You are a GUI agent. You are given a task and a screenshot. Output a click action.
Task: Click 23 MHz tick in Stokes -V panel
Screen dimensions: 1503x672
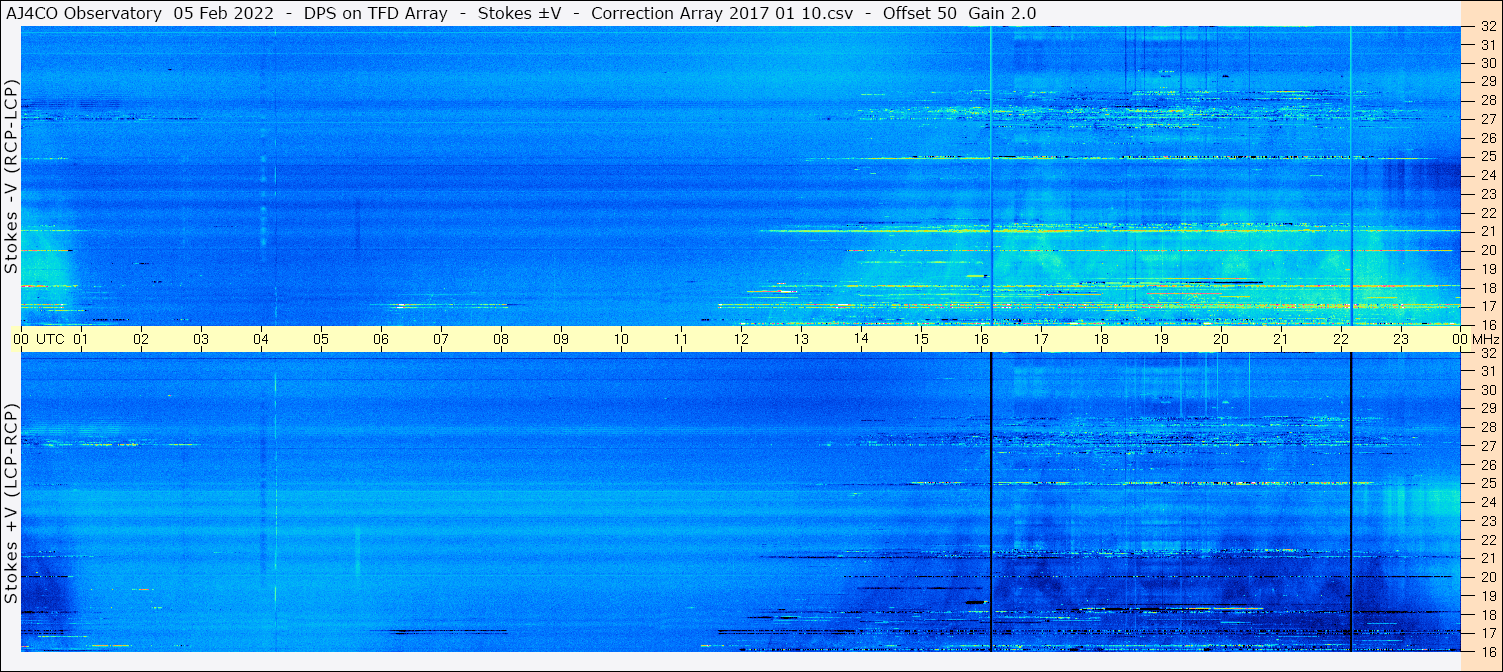1488,194
